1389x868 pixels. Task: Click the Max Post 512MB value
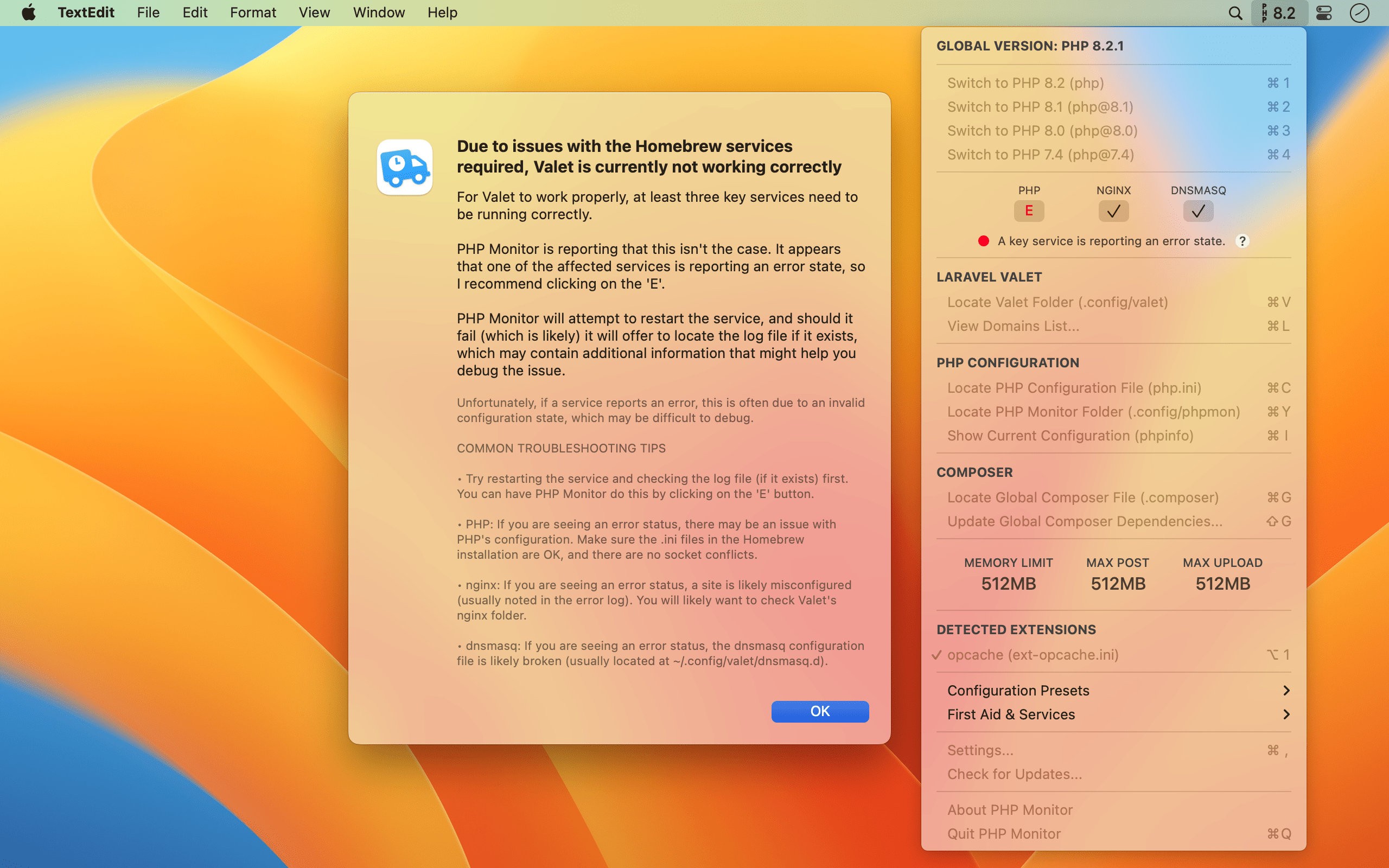click(1118, 584)
